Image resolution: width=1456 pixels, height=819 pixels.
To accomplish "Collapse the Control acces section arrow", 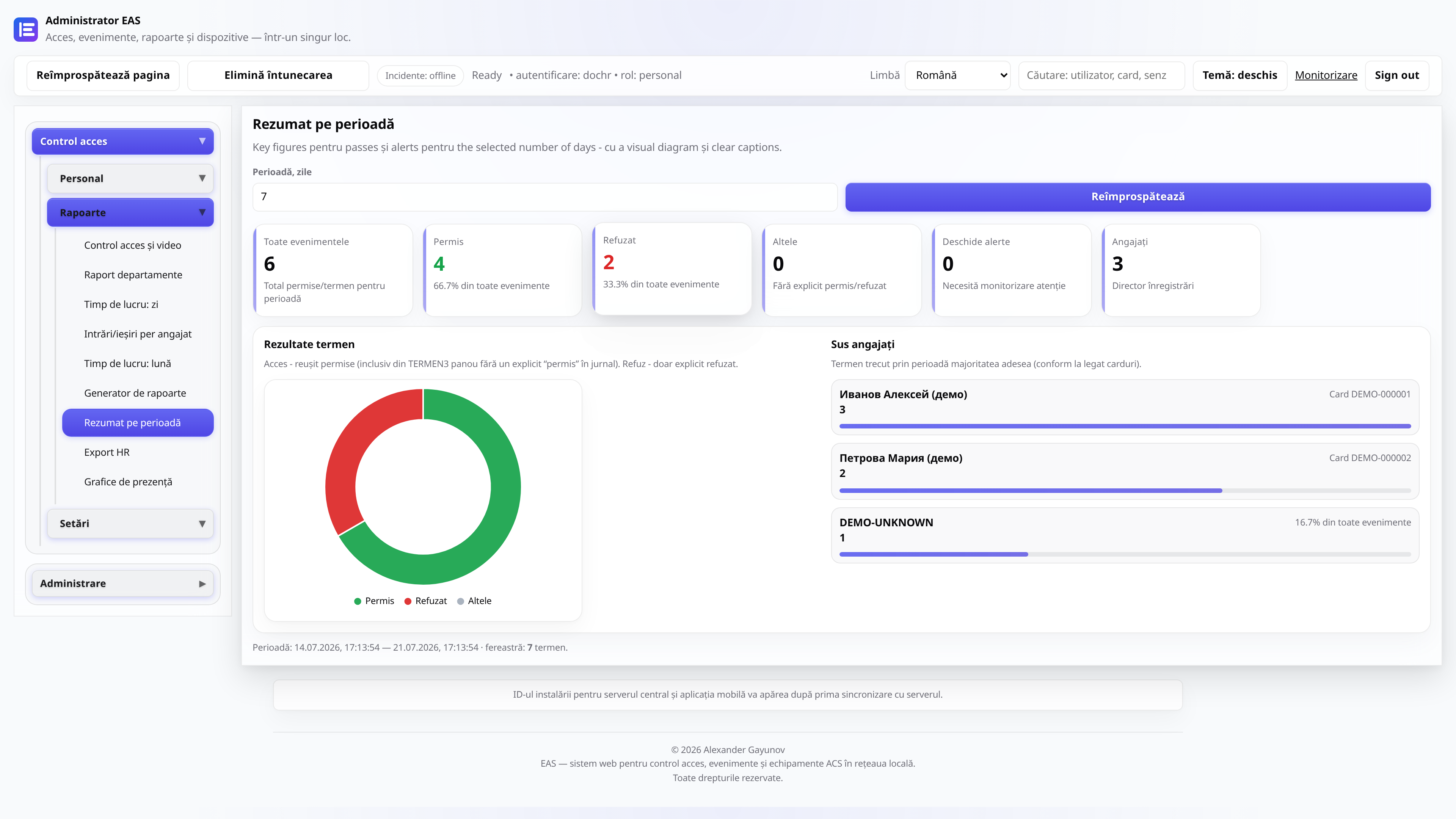I will tap(202, 141).
